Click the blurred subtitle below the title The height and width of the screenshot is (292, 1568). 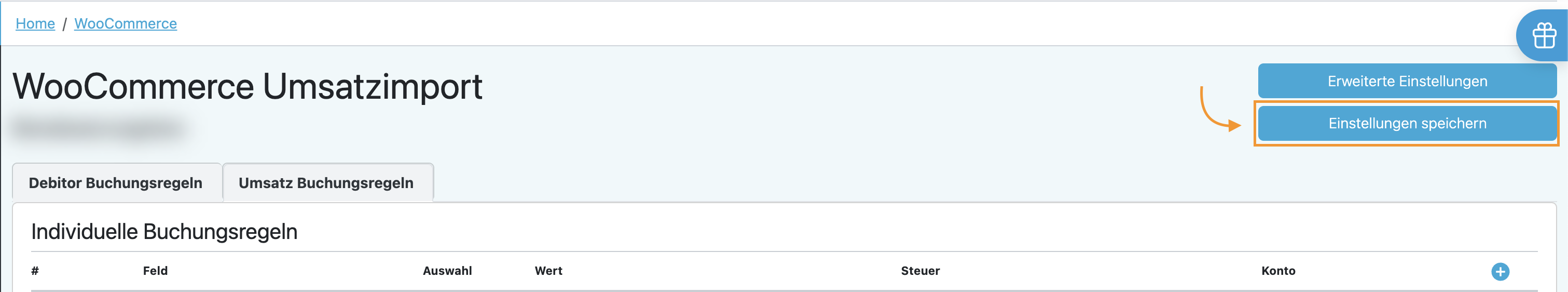coord(99,129)
